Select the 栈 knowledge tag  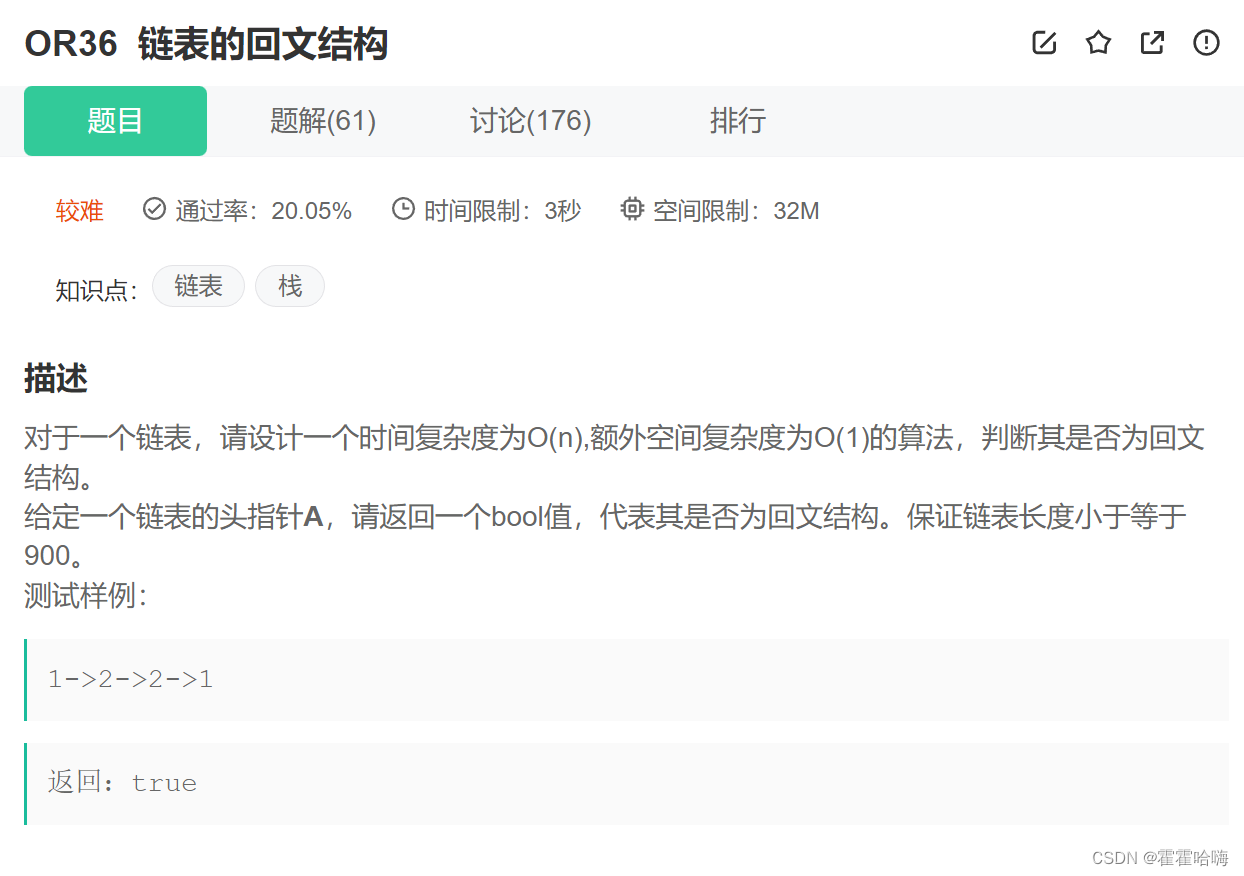coord(290,286)
